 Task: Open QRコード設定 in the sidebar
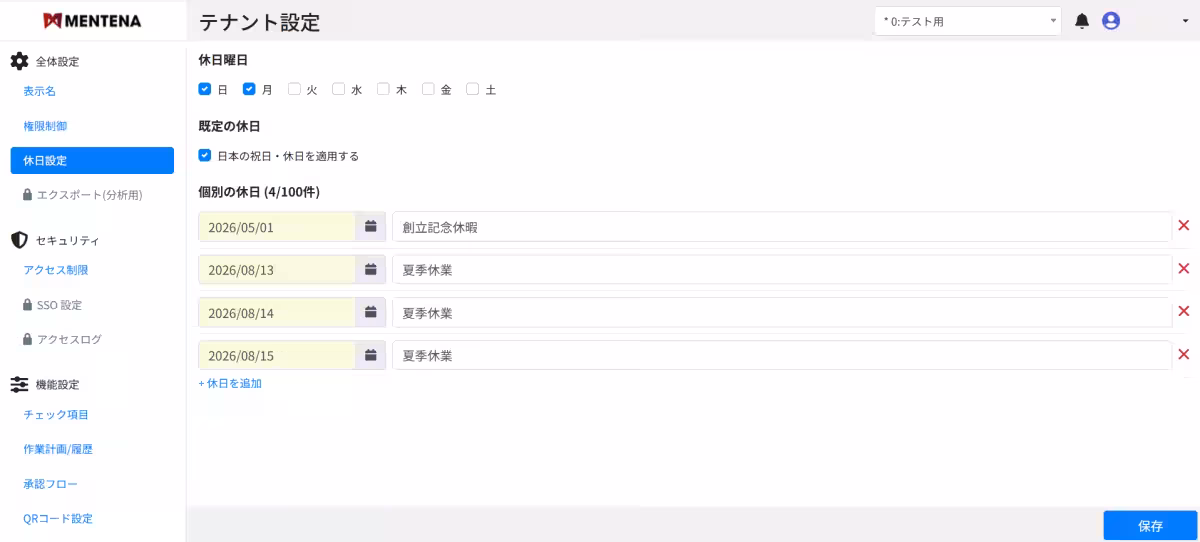(x=58, y=519)
